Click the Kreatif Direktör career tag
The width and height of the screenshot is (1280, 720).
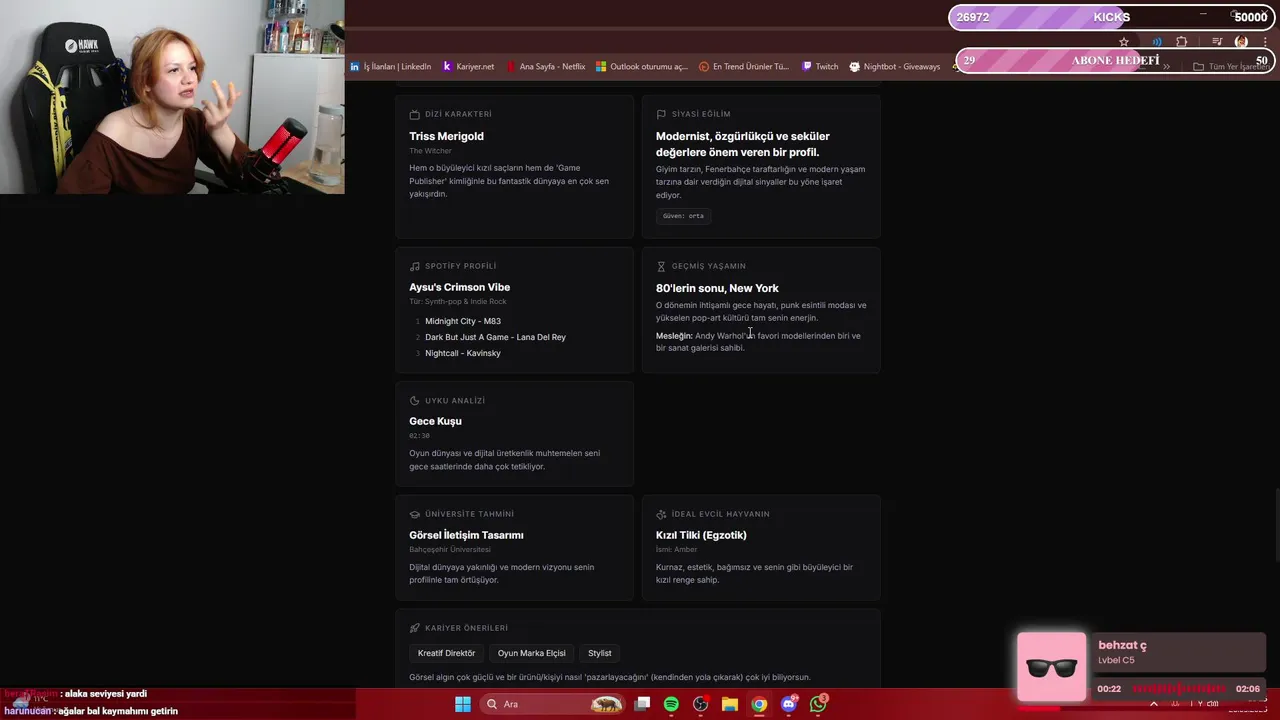click(446, 653)
